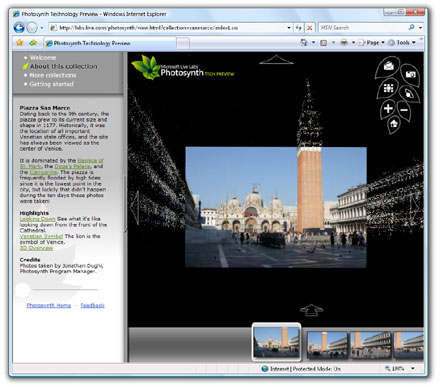Screen dimensions: 440x387
Task: Click the Print toolbar icon
Action: [344, 43]
